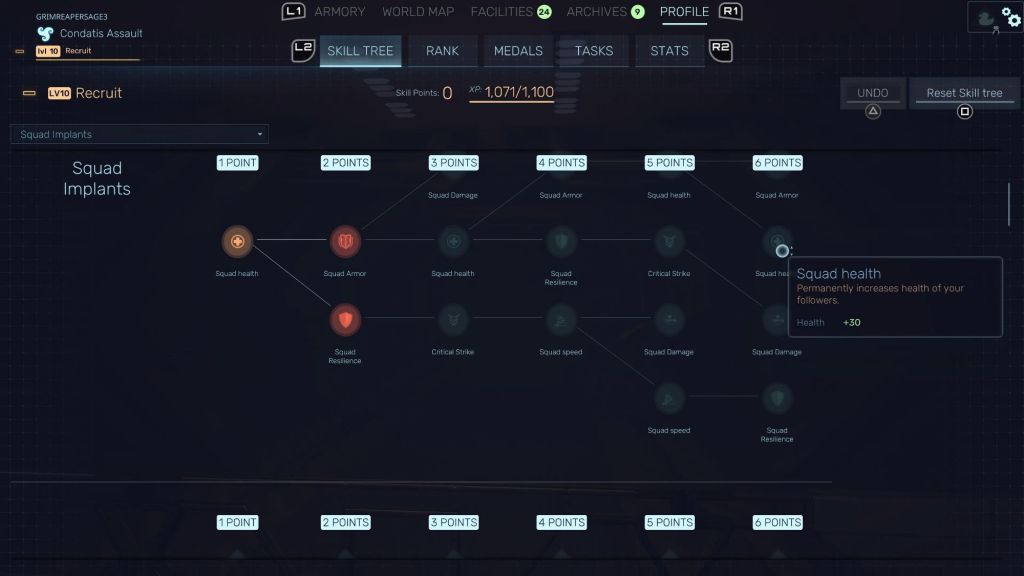This screenshot has height=576, width=1024.
Task: Go to the MEDALS sub-tab
Action: tap(518, 51)
